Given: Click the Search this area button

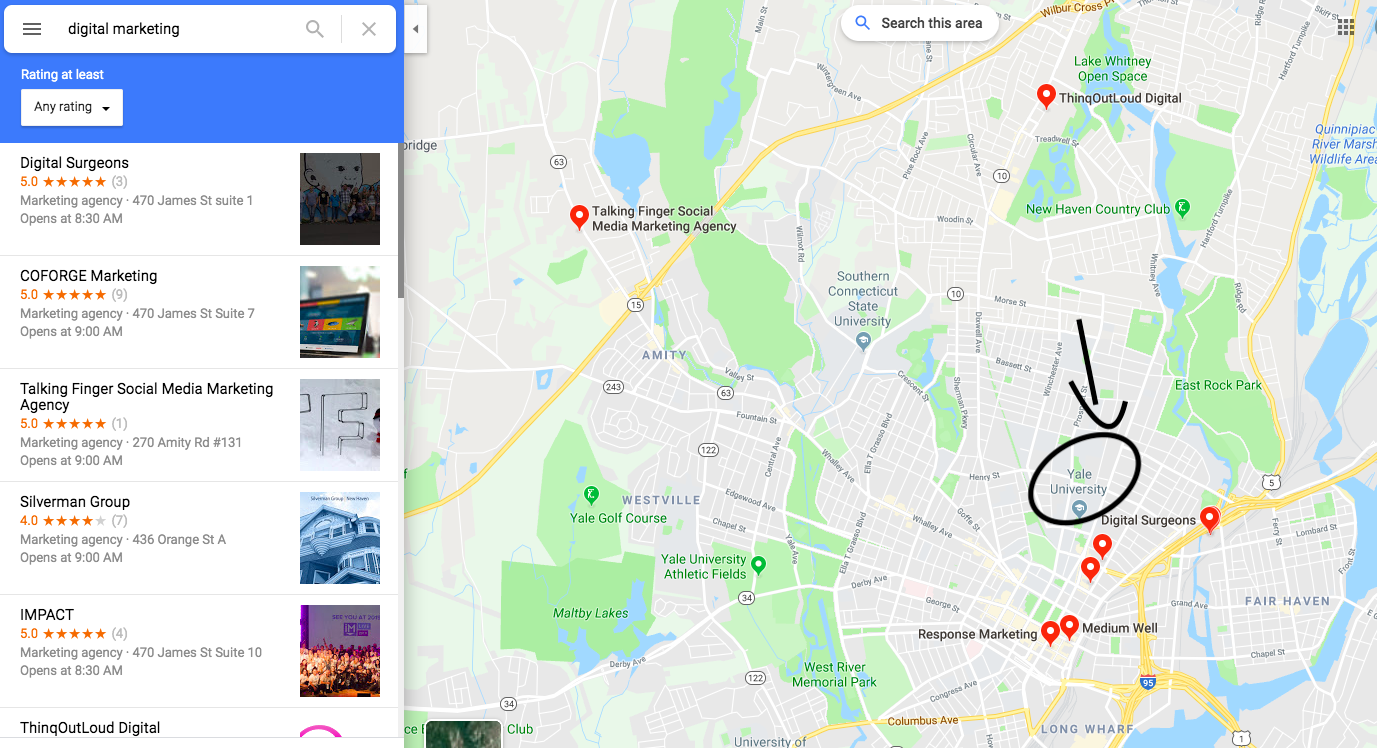Looking at the screenshot, I should tap(920, 23).
